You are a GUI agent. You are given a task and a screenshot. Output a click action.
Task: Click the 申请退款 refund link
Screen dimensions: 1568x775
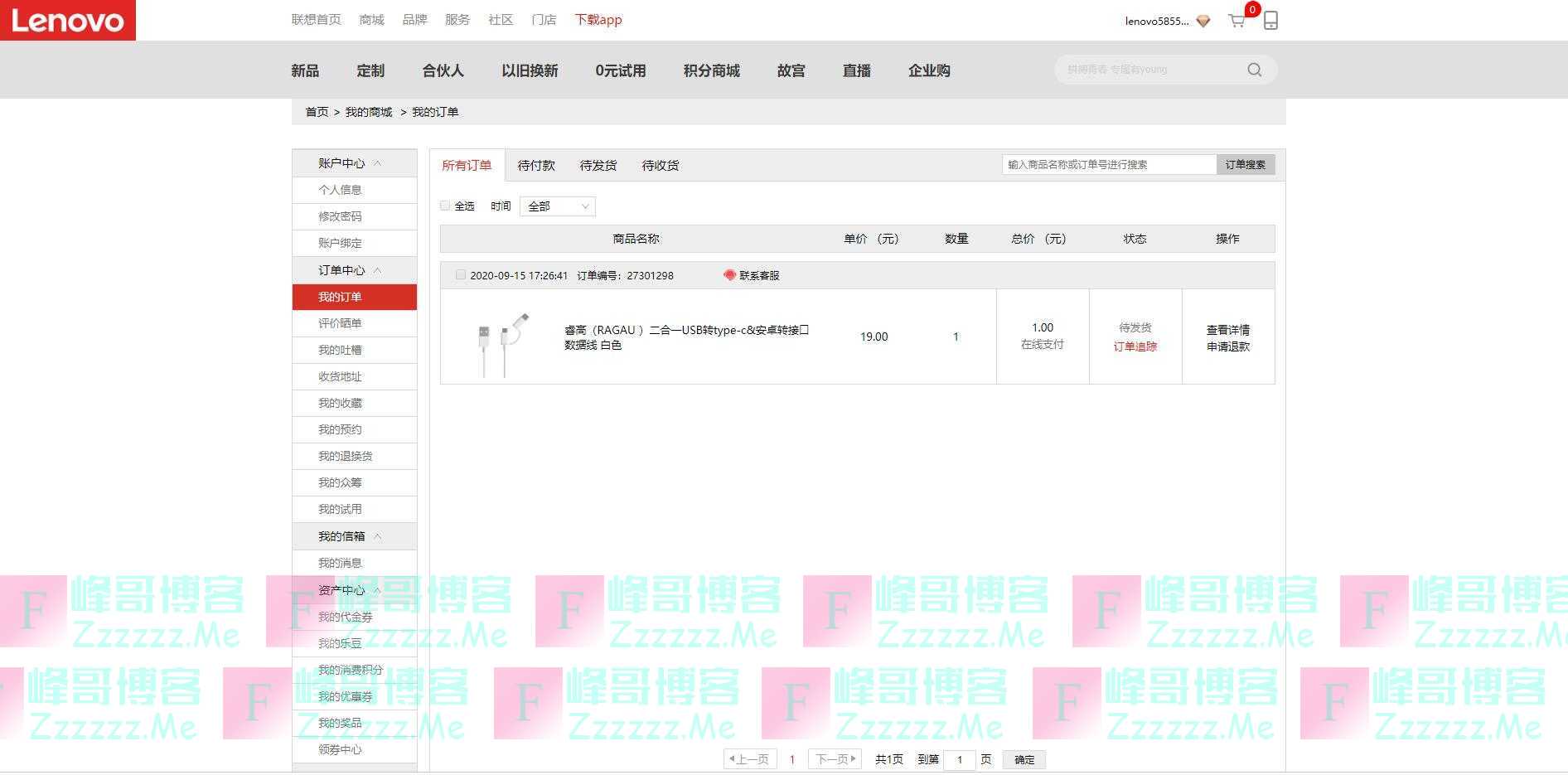tap(1227, 346)
